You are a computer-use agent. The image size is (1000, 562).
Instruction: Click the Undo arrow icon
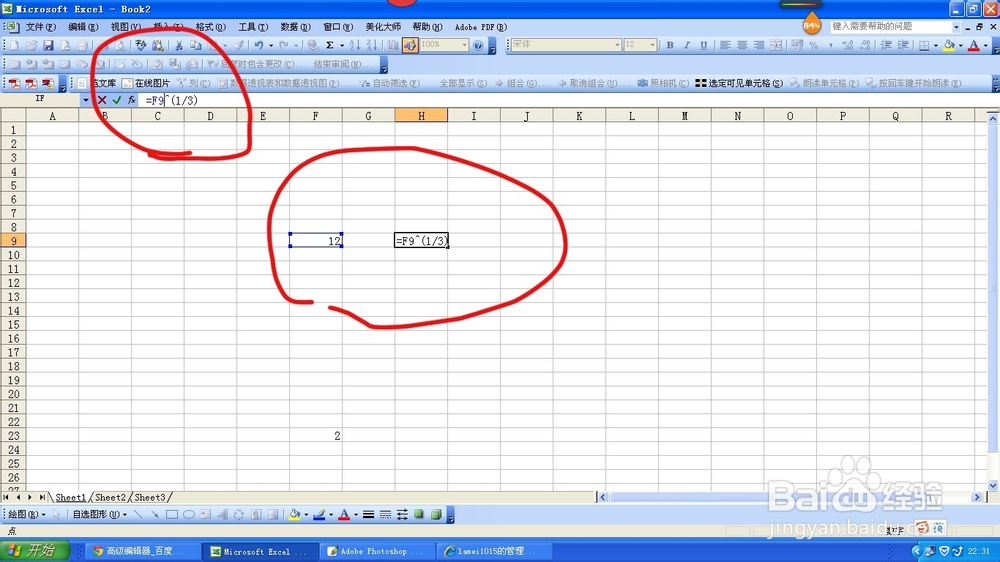coord(259,45)
